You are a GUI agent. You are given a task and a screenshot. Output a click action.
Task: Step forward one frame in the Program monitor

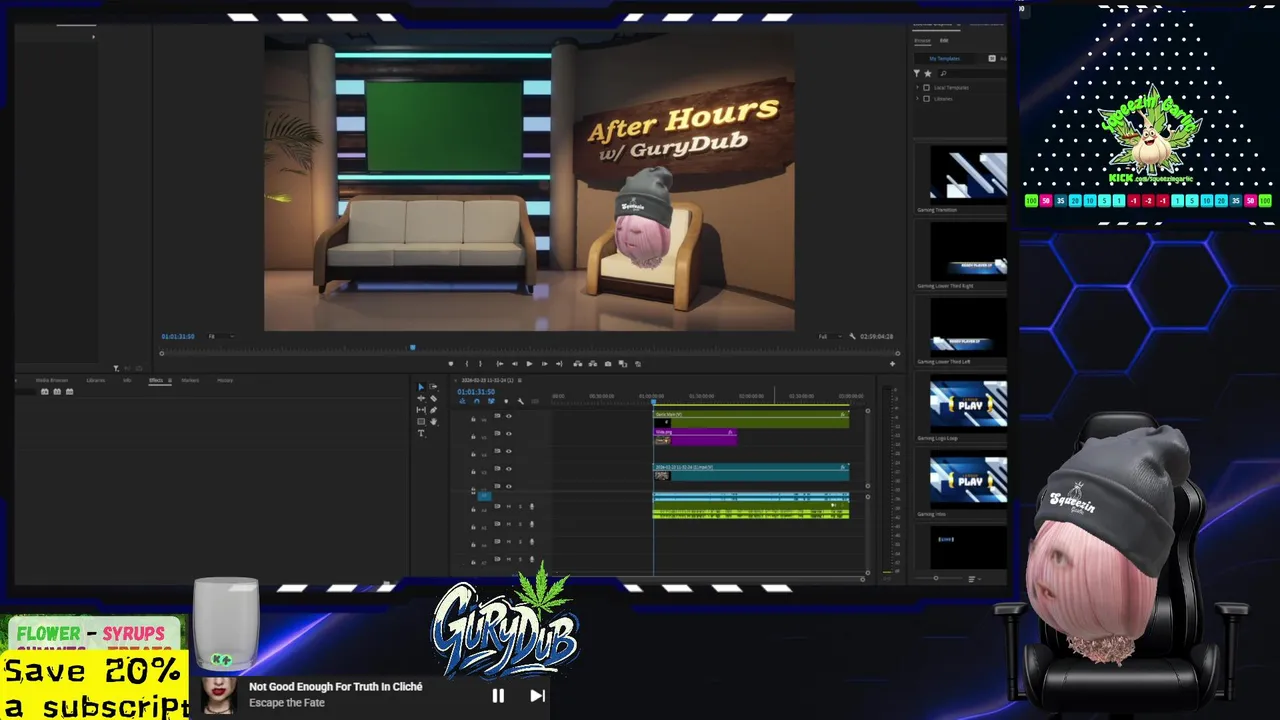(x=544, y=364)
